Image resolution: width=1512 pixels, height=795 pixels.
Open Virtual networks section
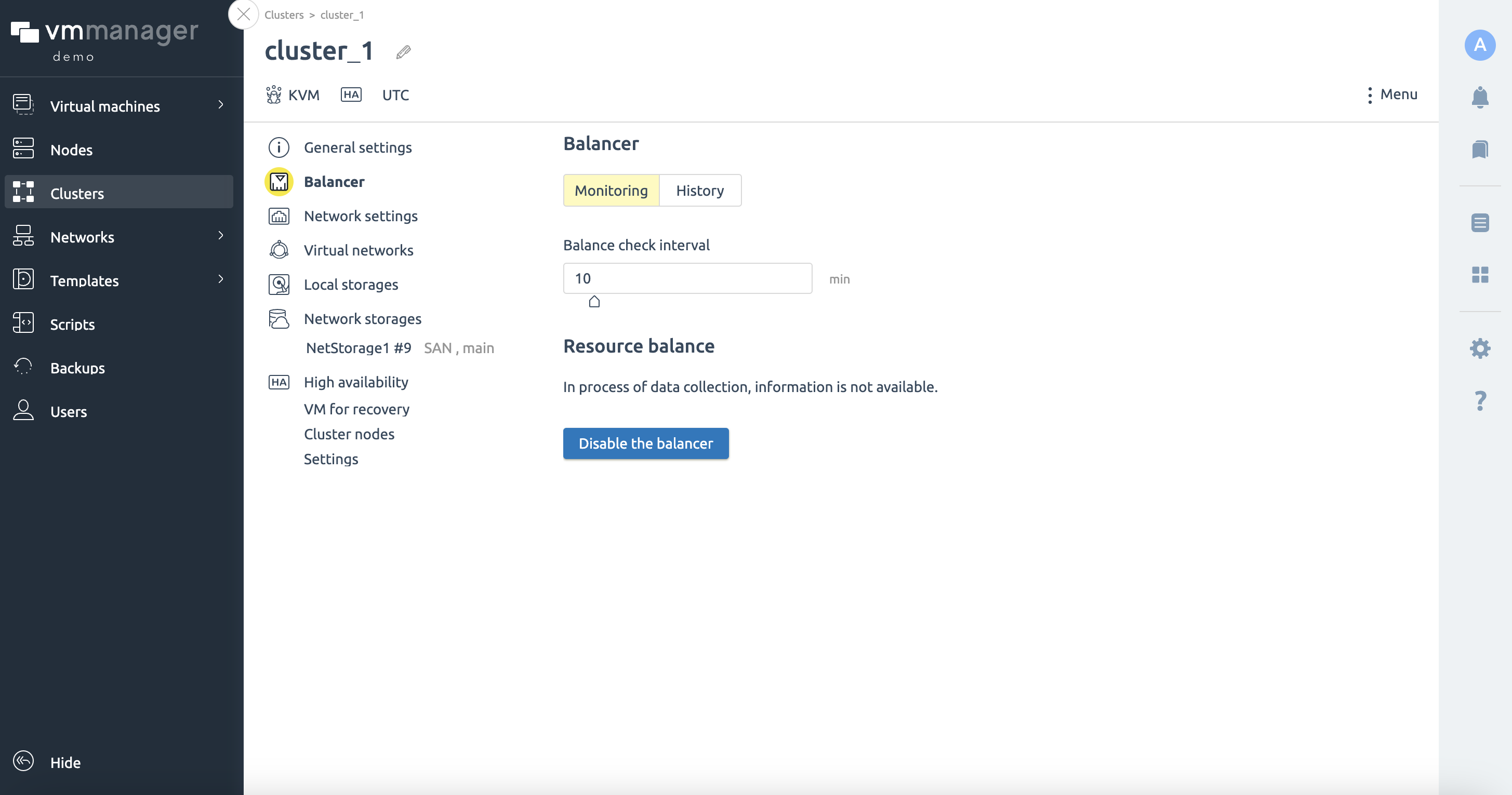point(358,250)
